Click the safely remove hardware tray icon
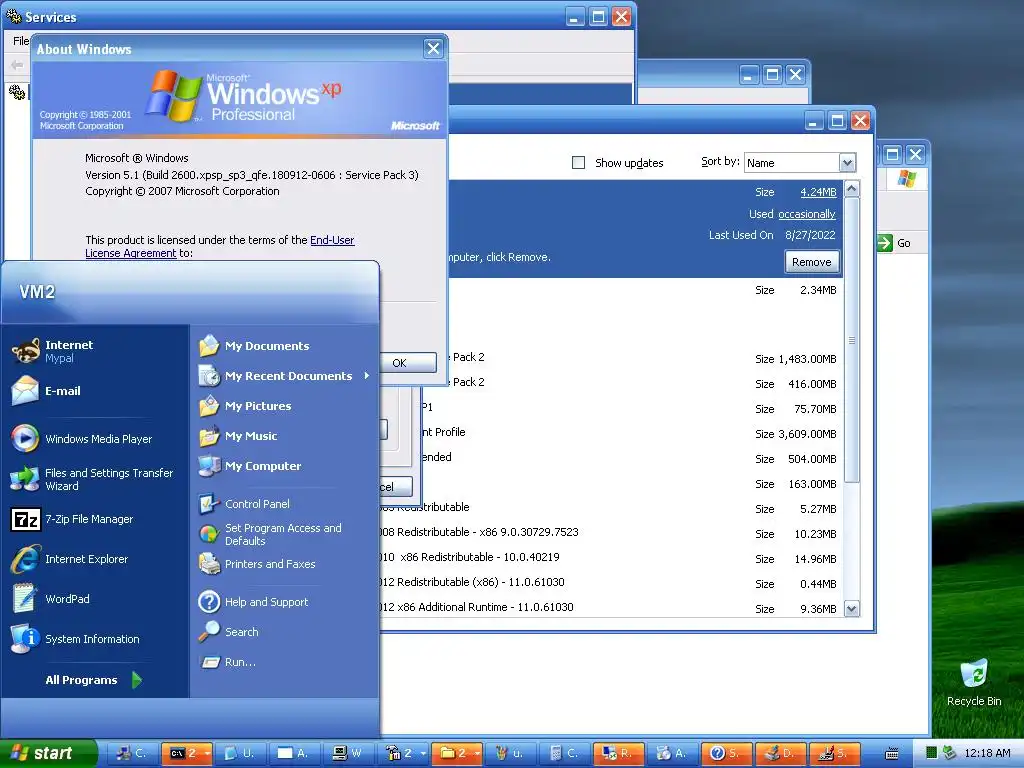Image resolution: width=1024 pixels, height=768 pixels. pyautogui.click(x=949, y=753)
